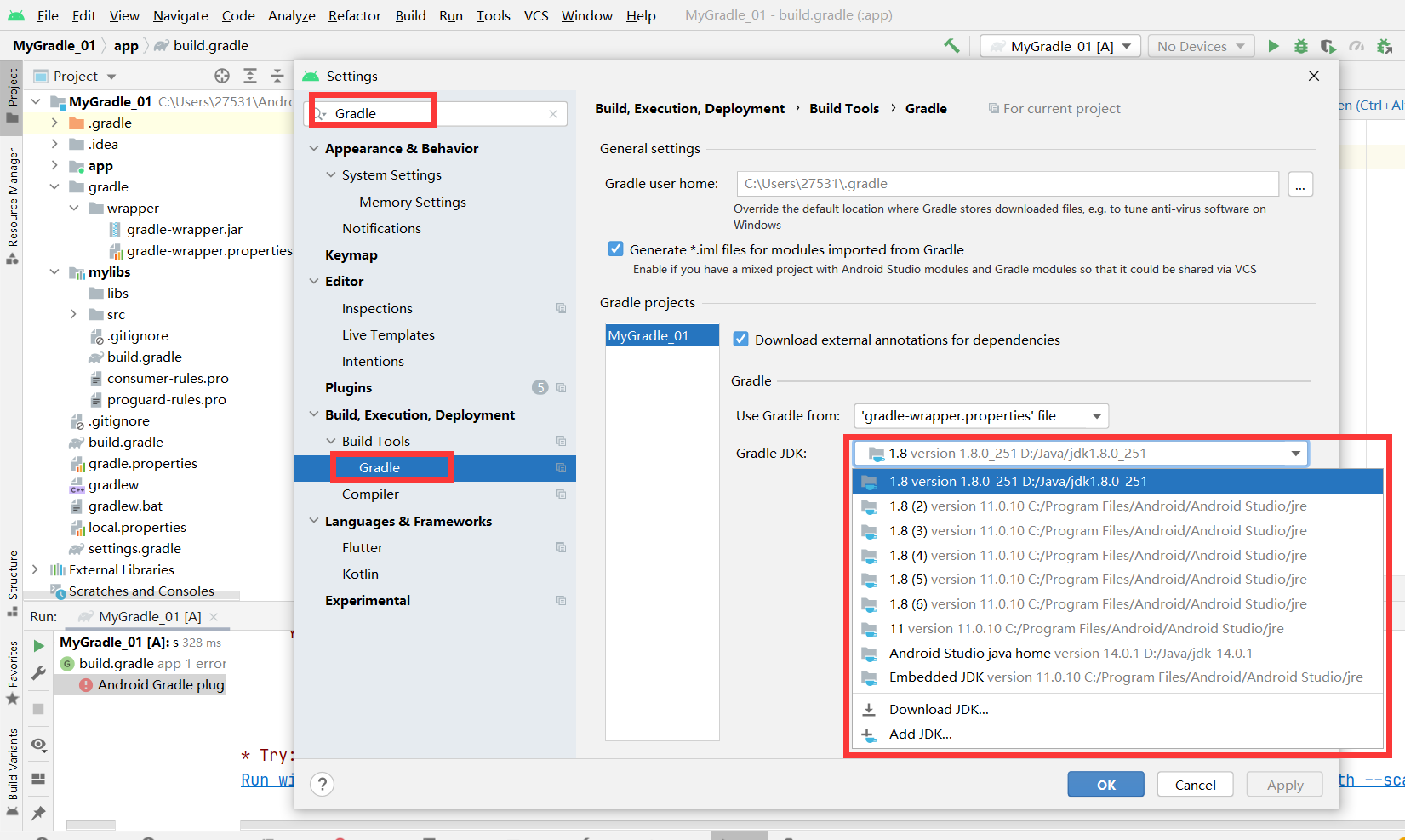Click the Gradle user home path field

[1008, 184]
